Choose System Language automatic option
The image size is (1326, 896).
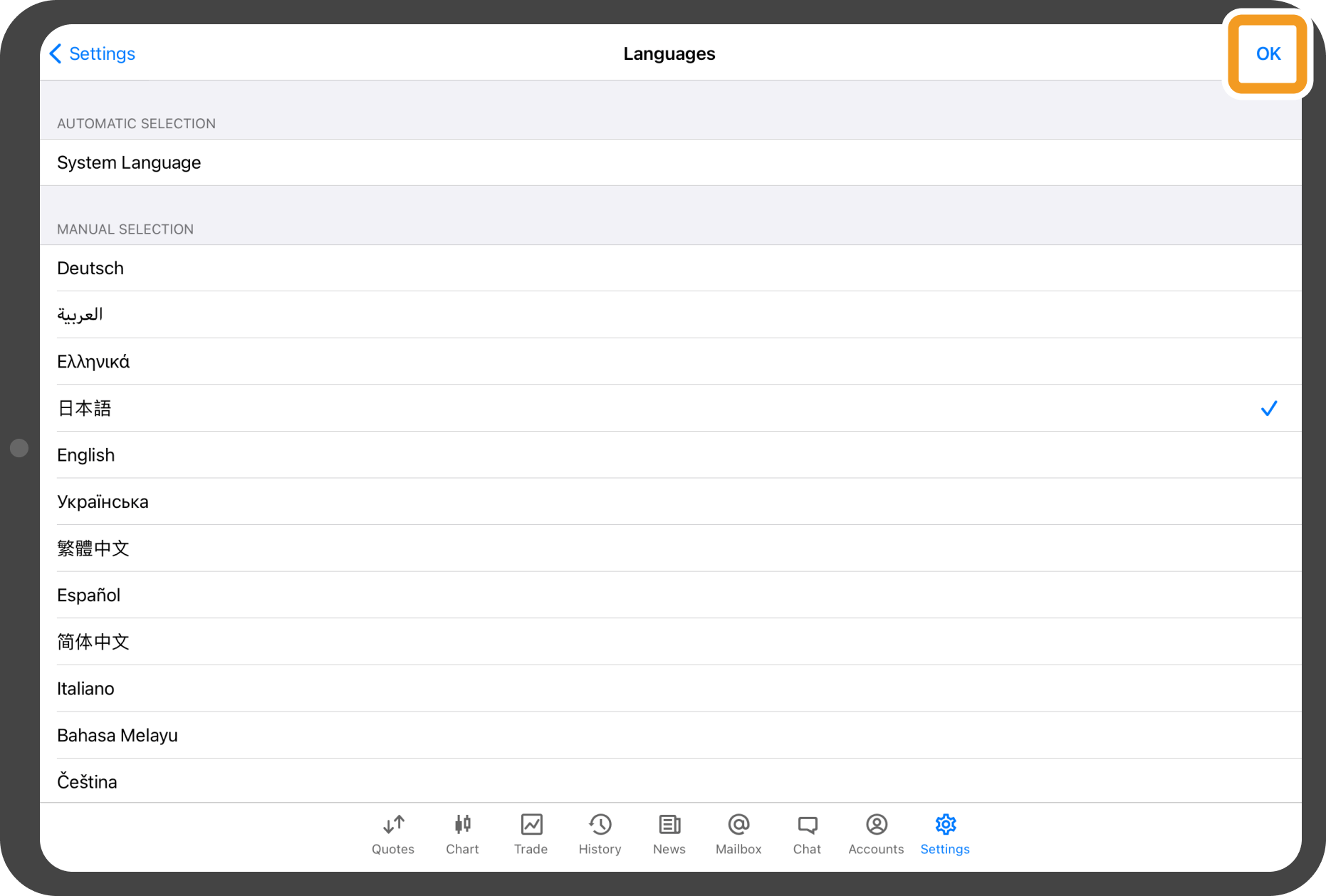(x=129, y=163)
